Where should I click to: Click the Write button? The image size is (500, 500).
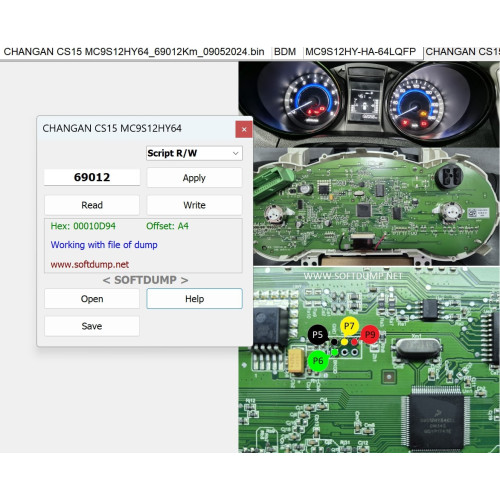click(x=194, y=205)
